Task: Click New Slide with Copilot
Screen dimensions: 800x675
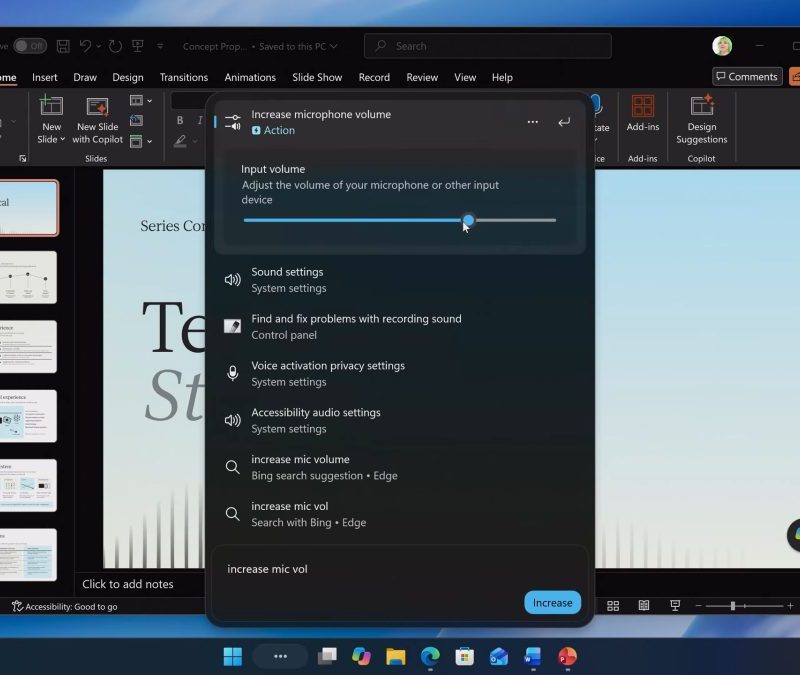Action: [x=97, y=120]
